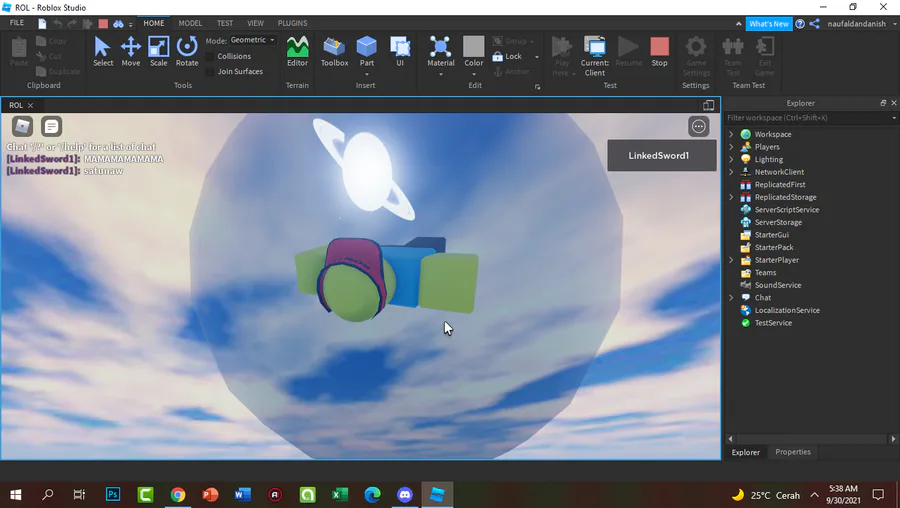Toggle the Collisions checkbox
The image size is (900, 508).
pyautogui.click(x=210, y=56)
